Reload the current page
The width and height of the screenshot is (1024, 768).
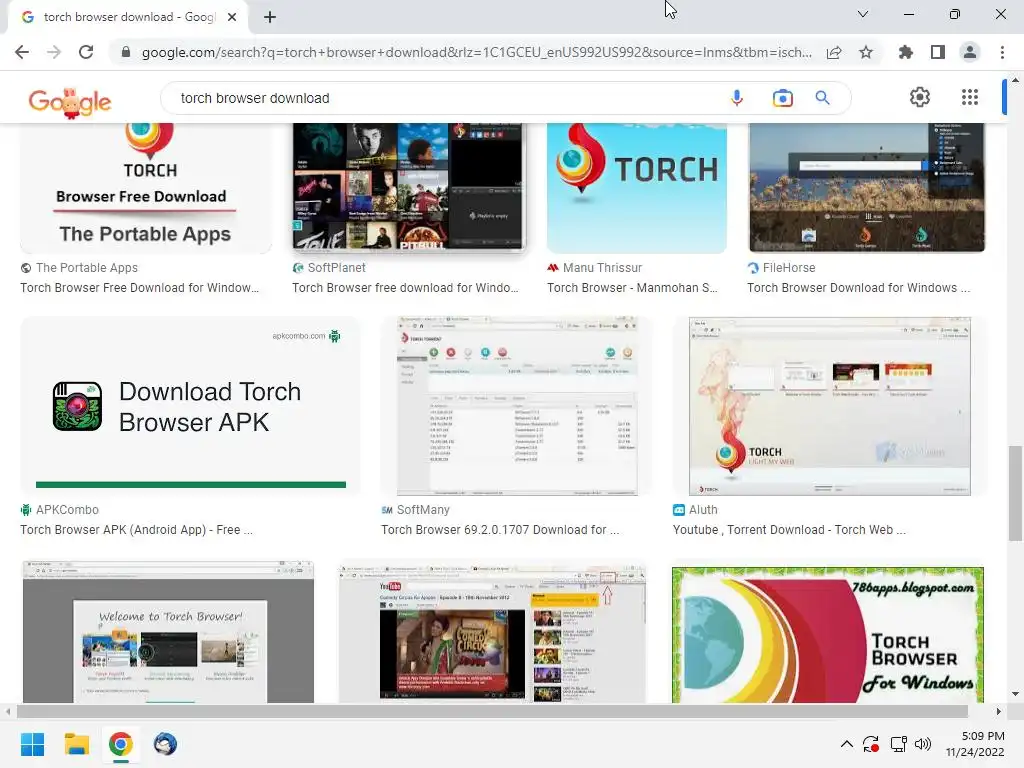coord(86,52)
